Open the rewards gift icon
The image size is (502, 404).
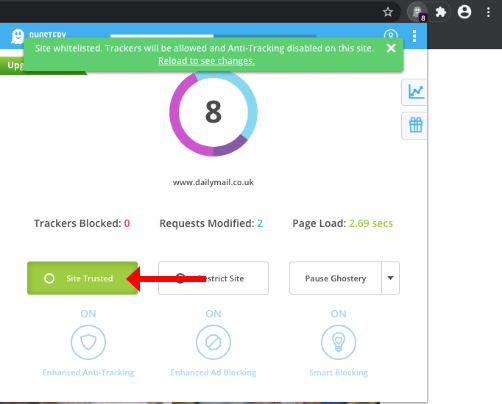[x=416, y=125]
